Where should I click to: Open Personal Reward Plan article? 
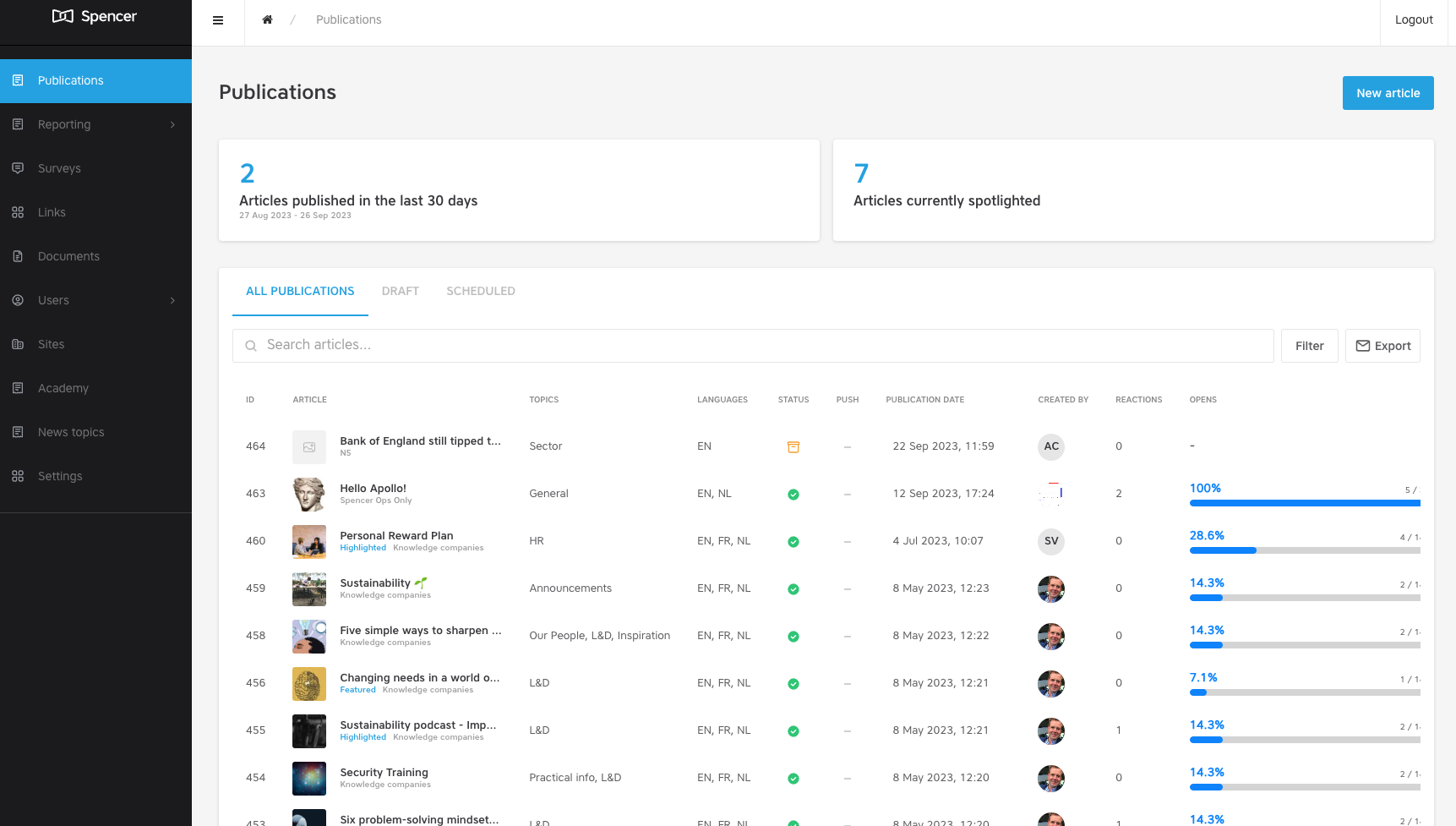tap(396, 535)
